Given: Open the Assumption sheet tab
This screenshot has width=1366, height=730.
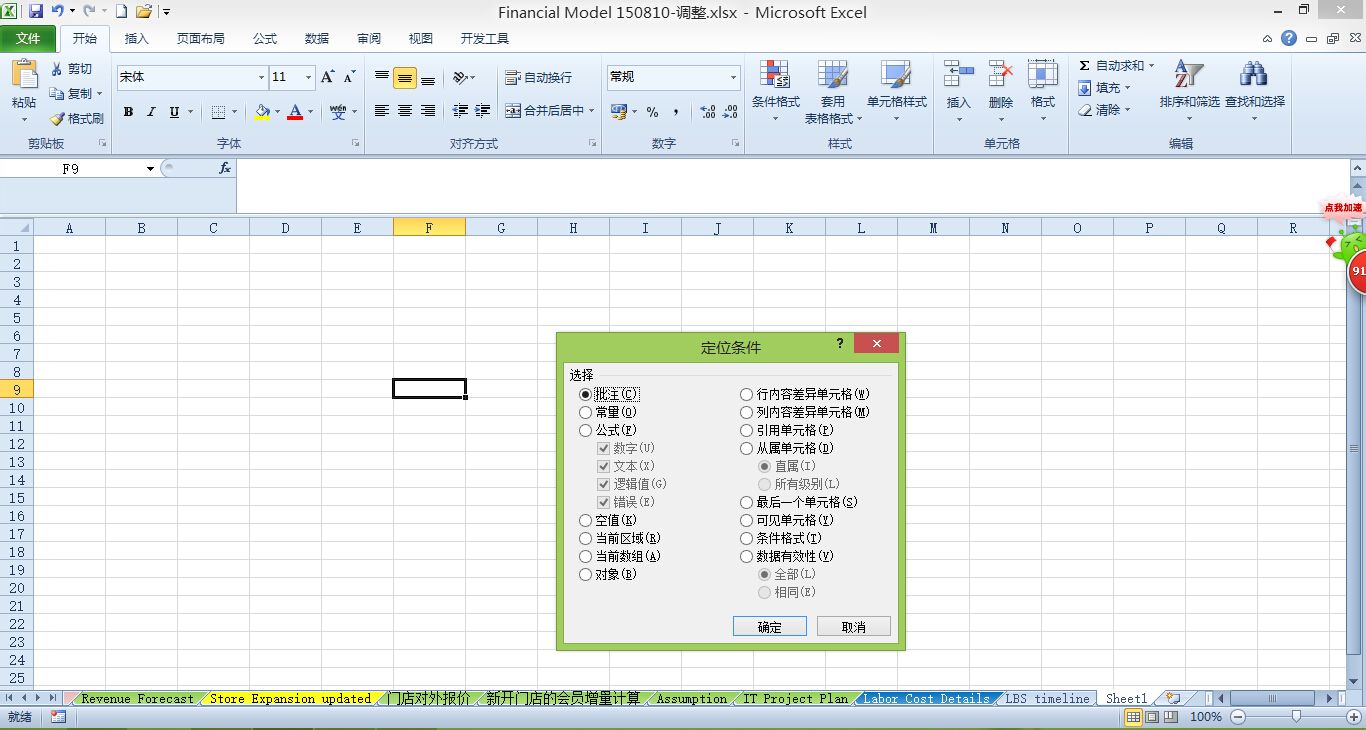Looking at the screenshot, I should [x=690, y=698].
